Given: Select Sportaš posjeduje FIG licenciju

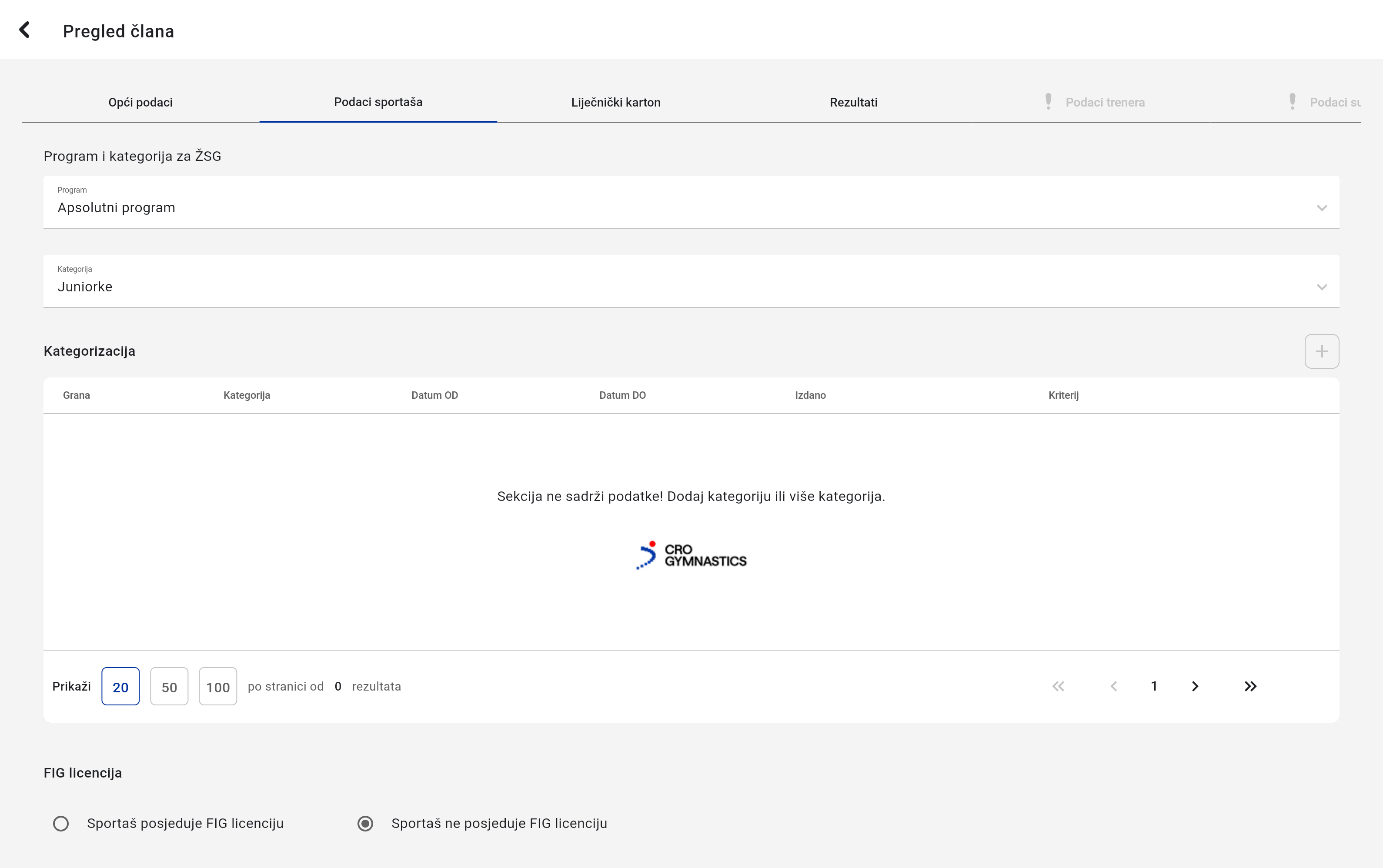Looking at the screenshot, I should (x=61, y=823).
